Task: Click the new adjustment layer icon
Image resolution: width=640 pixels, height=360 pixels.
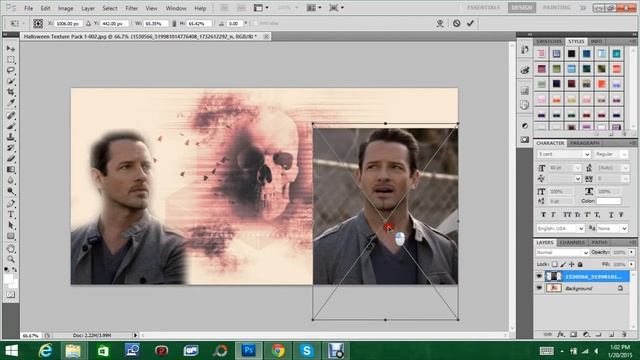Action: tap(586, 334)
